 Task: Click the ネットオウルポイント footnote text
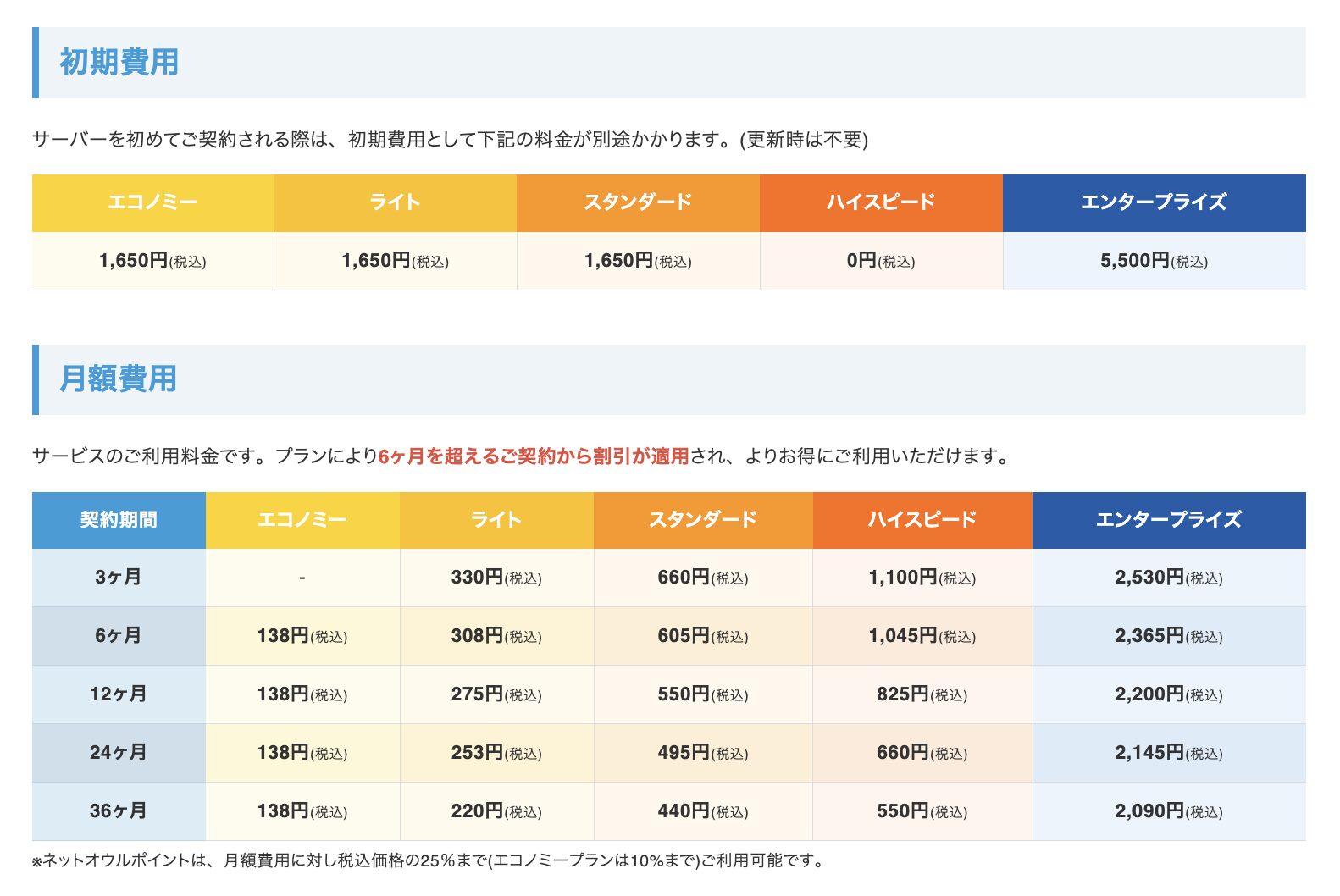(428, 860)
